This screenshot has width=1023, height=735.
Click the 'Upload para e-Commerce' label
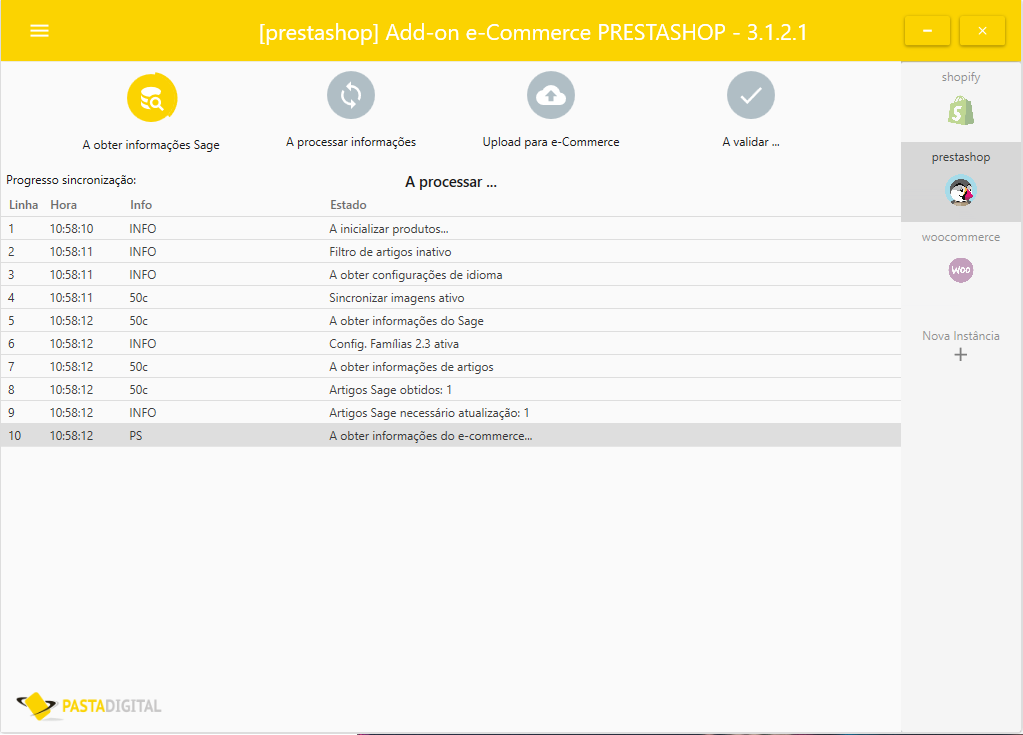tap(551, 142)
